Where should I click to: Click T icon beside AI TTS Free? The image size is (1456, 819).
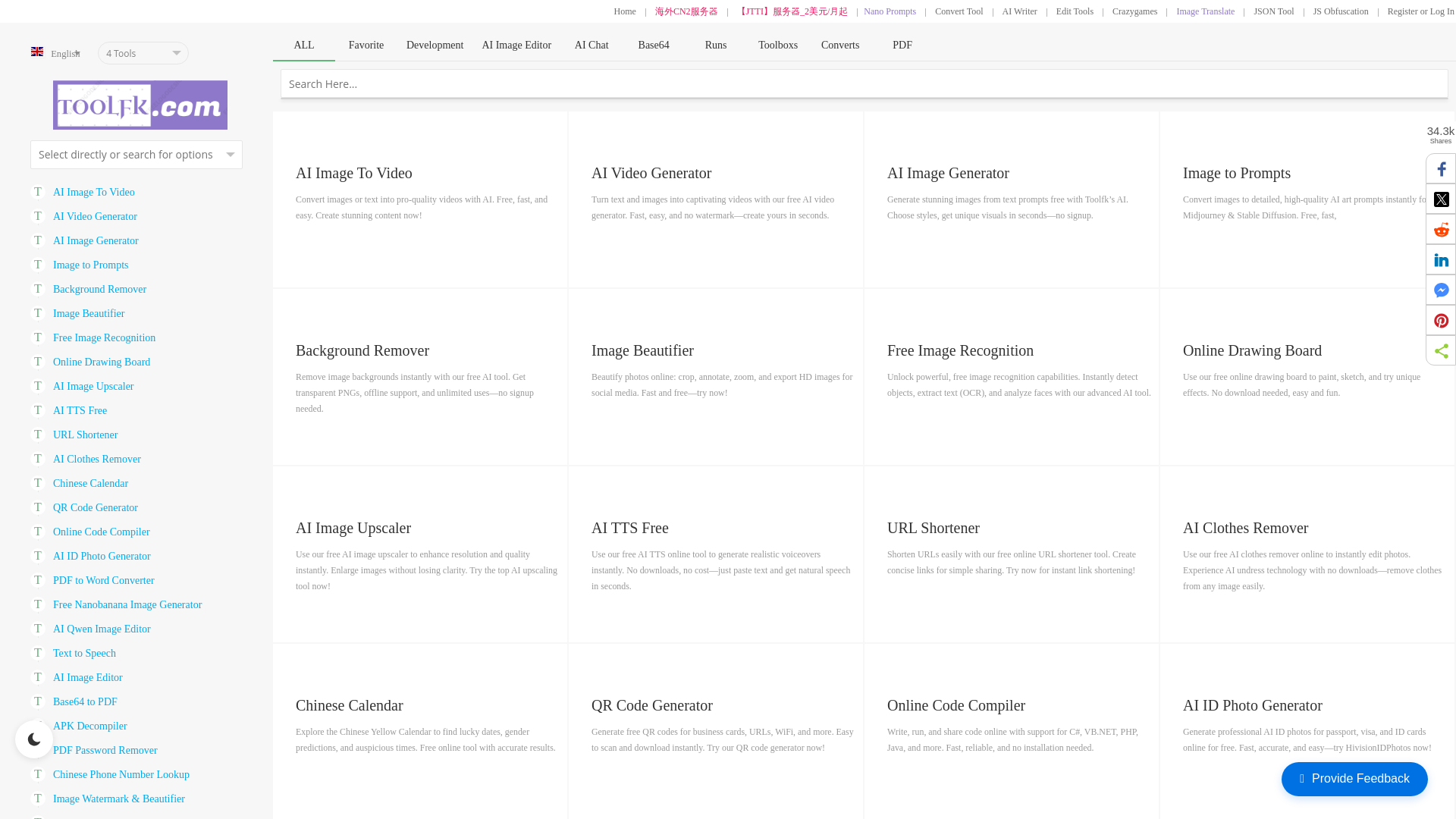tap(38, 410)
